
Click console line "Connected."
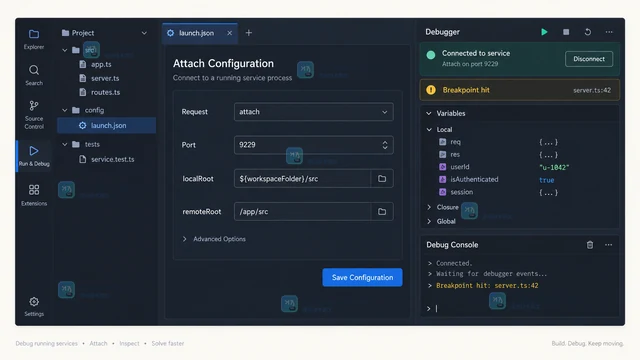point(454,263)
